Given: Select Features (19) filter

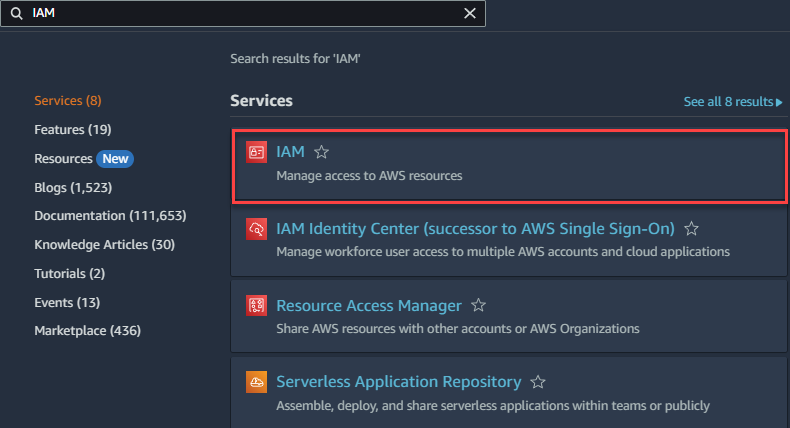Looking at the screenshot, I should 73,130.
